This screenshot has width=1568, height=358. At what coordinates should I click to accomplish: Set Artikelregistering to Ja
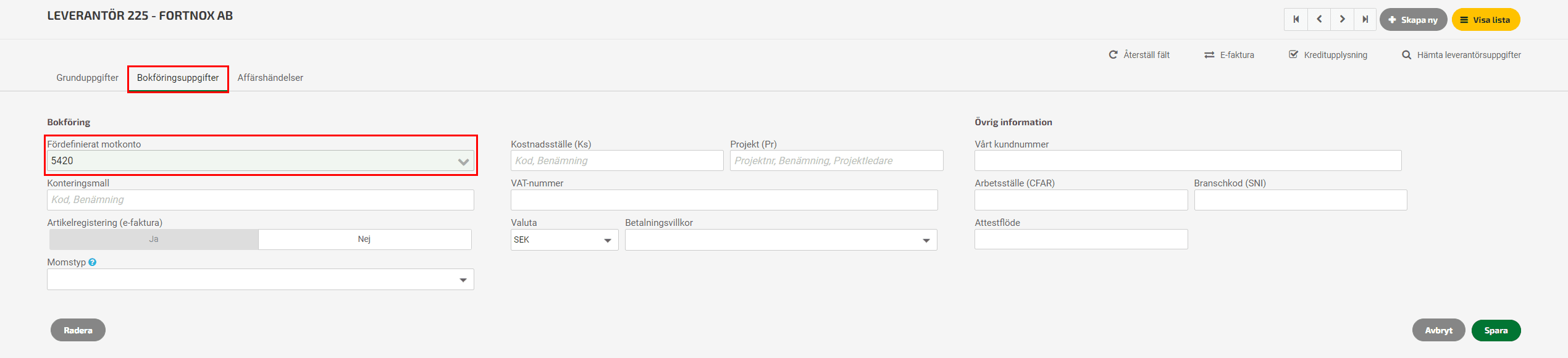coord(154,239)
